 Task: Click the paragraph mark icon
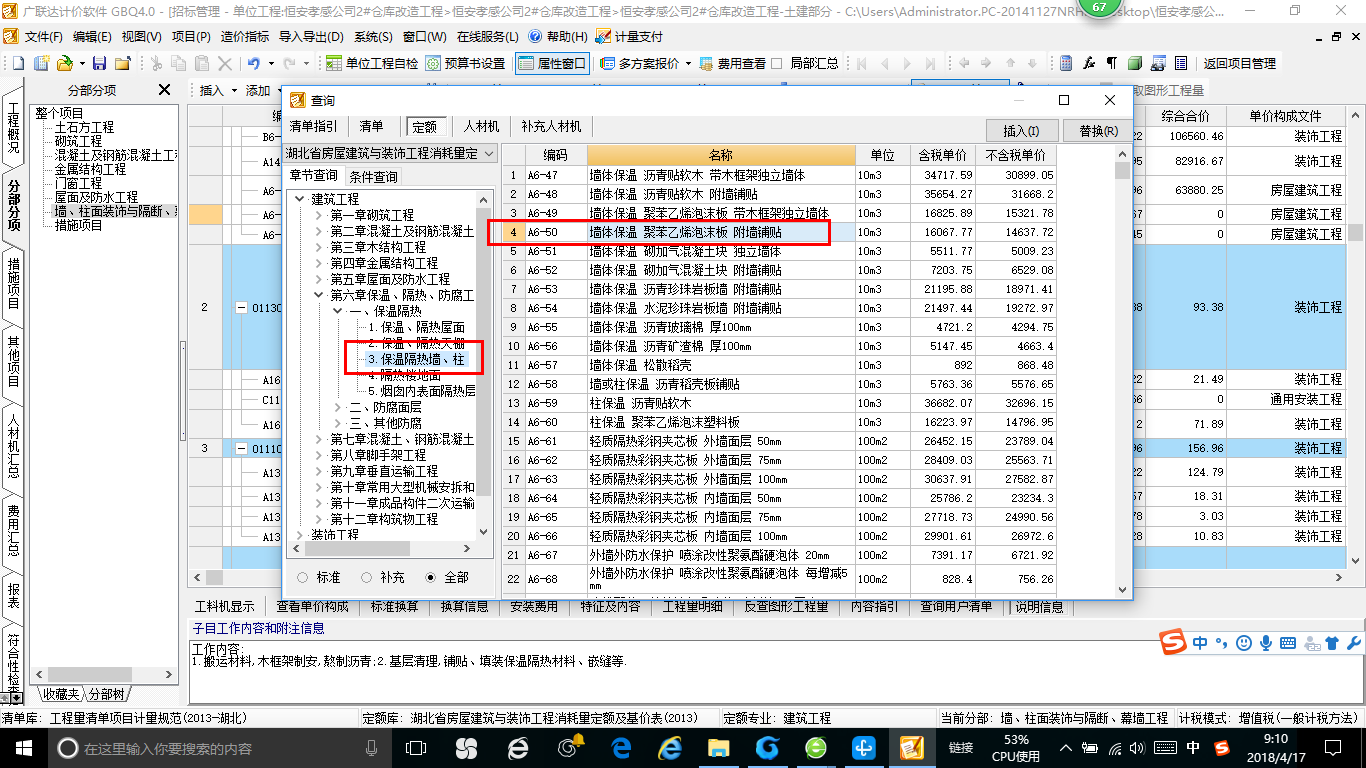pyautogui.click(x=1112, y=63)
